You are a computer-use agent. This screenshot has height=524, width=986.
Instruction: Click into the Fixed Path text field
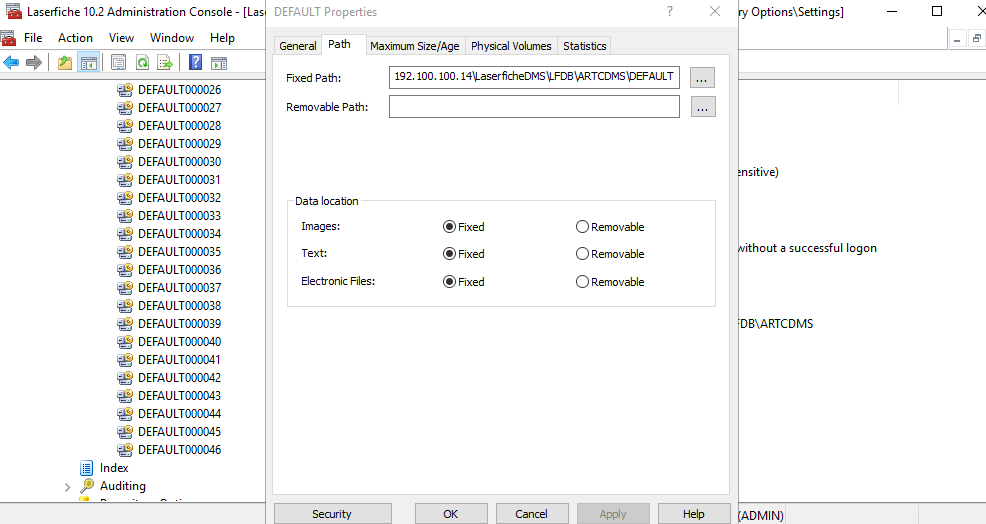(535, 77)
